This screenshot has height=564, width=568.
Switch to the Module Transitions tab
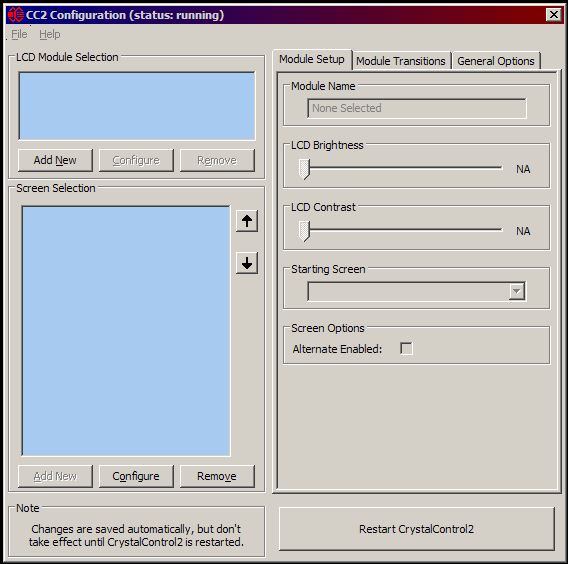[x=401, y=61]
